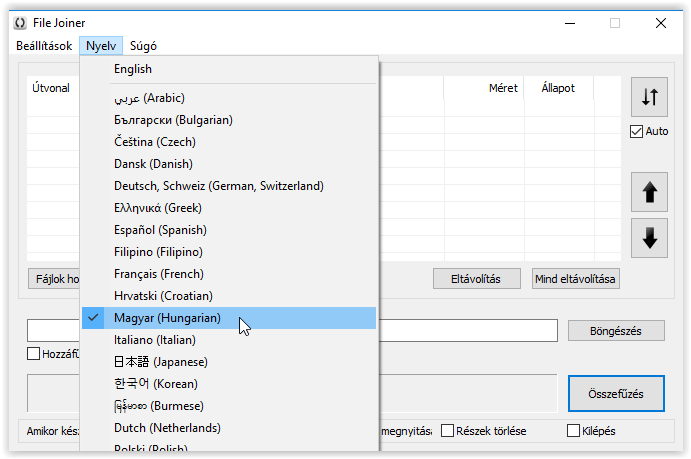Click the File Joiner app icon
Viewport: 691px width, 459px height.
pos(22,23)
